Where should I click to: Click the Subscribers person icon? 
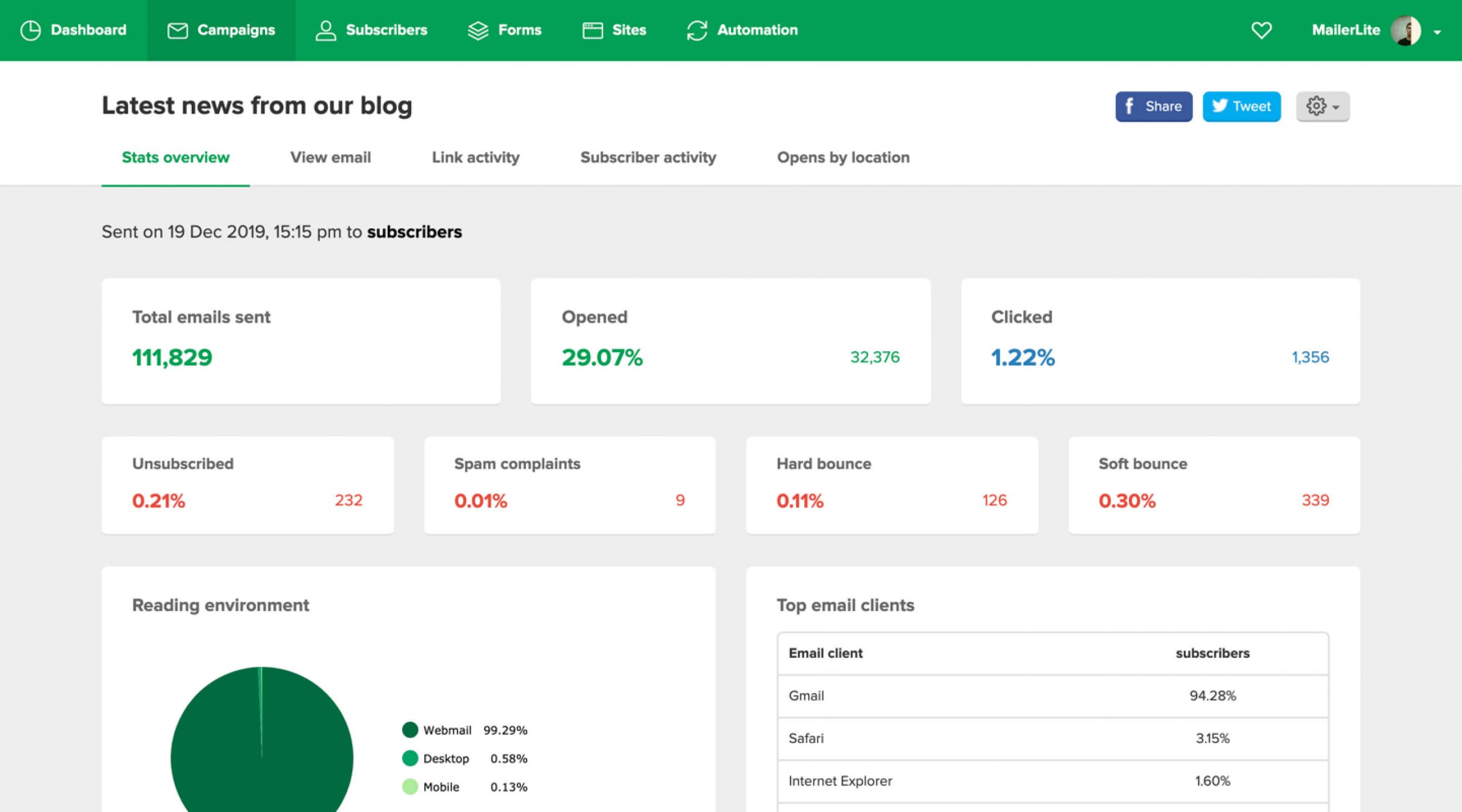click(326, 30)
